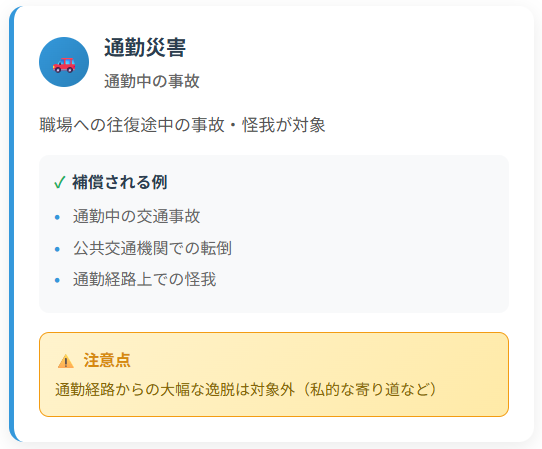Click the 通勤災害 heading

tap(145, 47)
